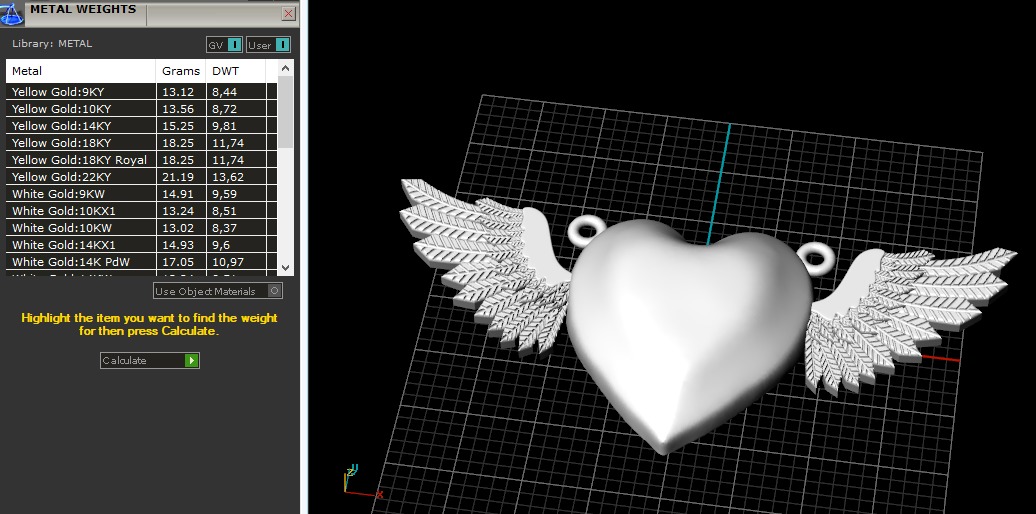Toggle the User library switch
The width and height of the screenshot is (1036, 514).
[268, 45]
